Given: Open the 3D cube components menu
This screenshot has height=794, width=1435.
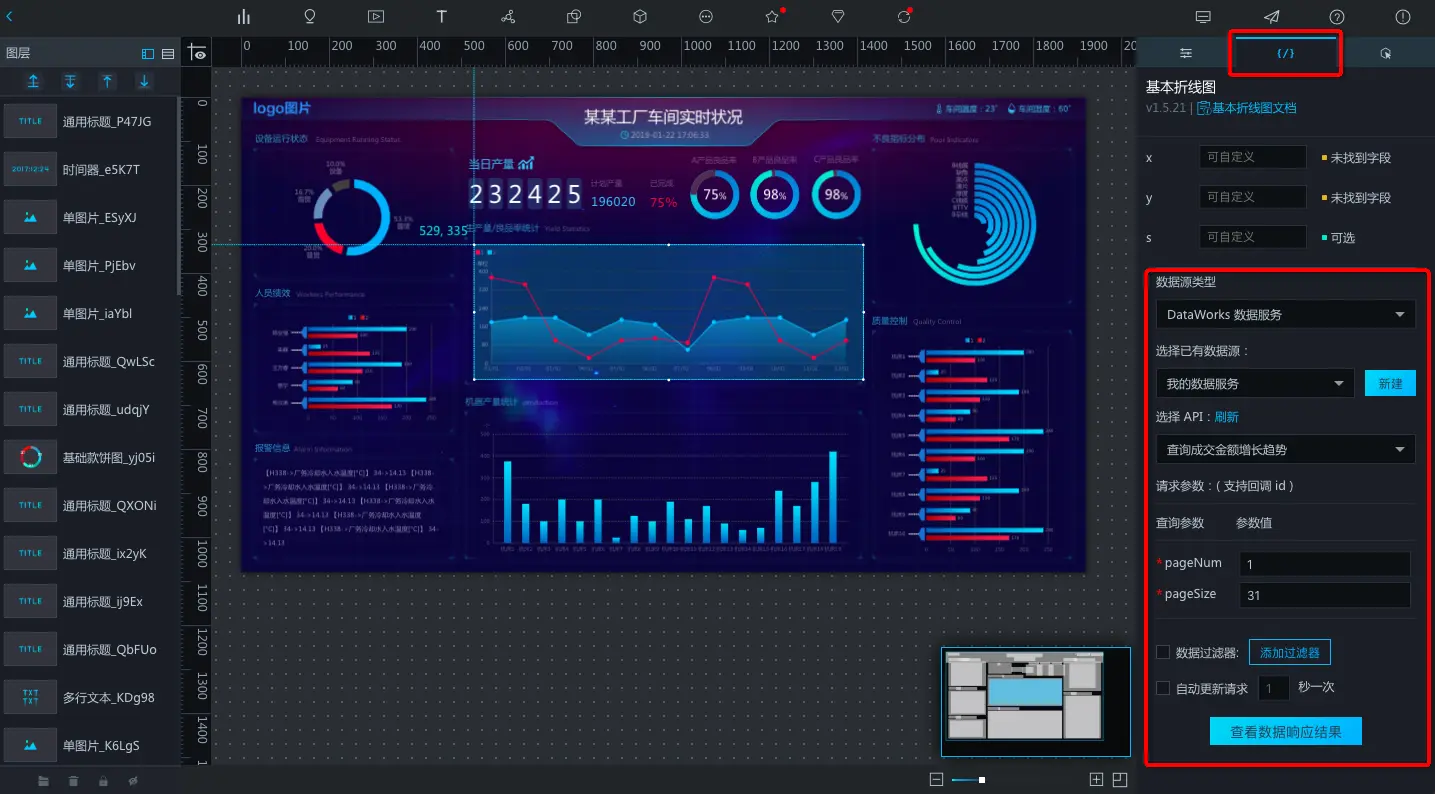Looking at the screenshot, I should [640, 16].
